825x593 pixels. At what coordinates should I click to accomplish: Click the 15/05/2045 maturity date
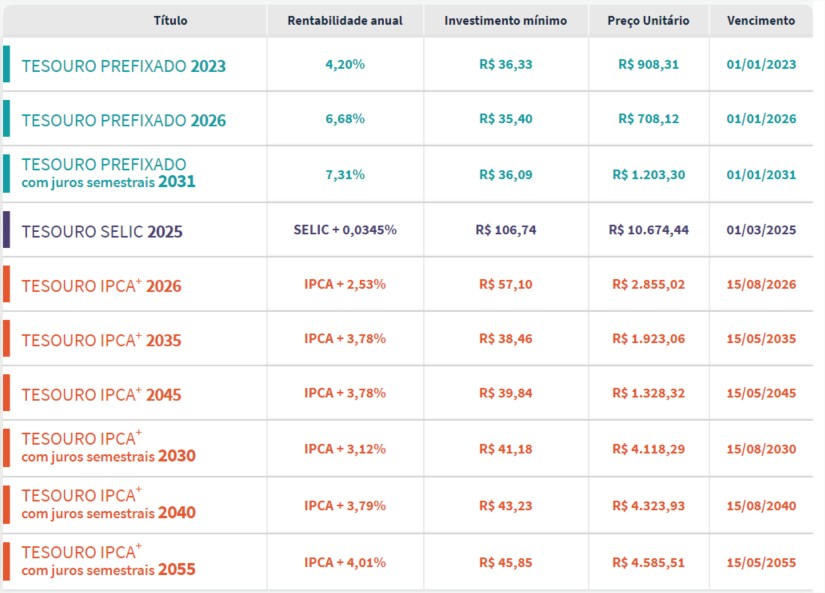761,393
